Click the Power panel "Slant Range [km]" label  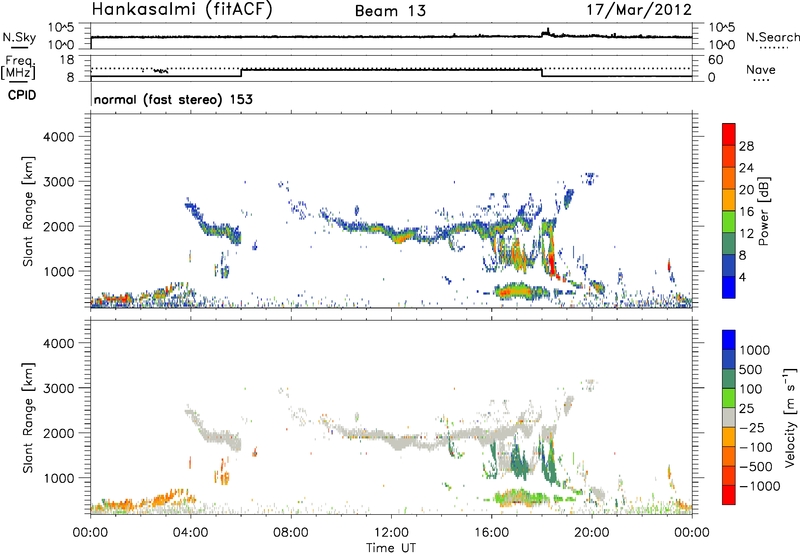tap(28, 211)
